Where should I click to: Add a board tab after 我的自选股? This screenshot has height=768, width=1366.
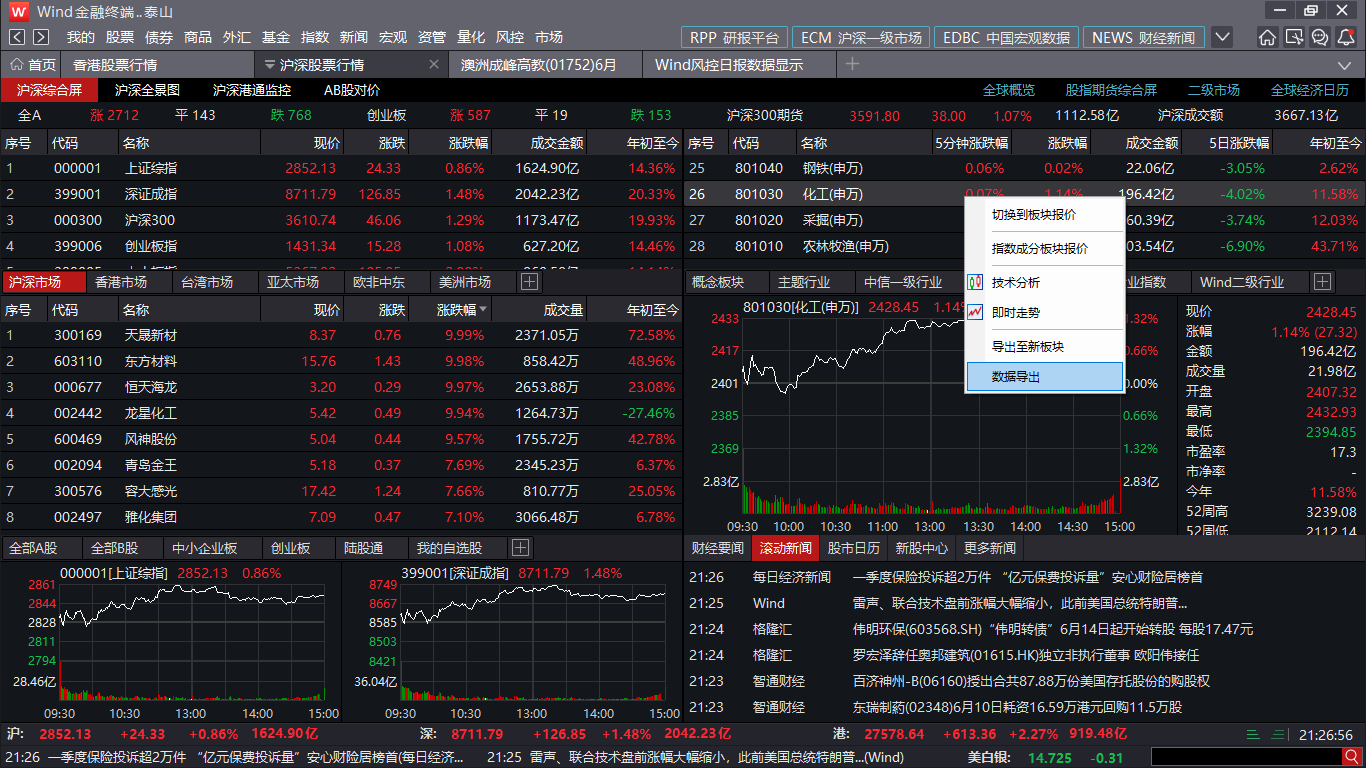[520, 547]
